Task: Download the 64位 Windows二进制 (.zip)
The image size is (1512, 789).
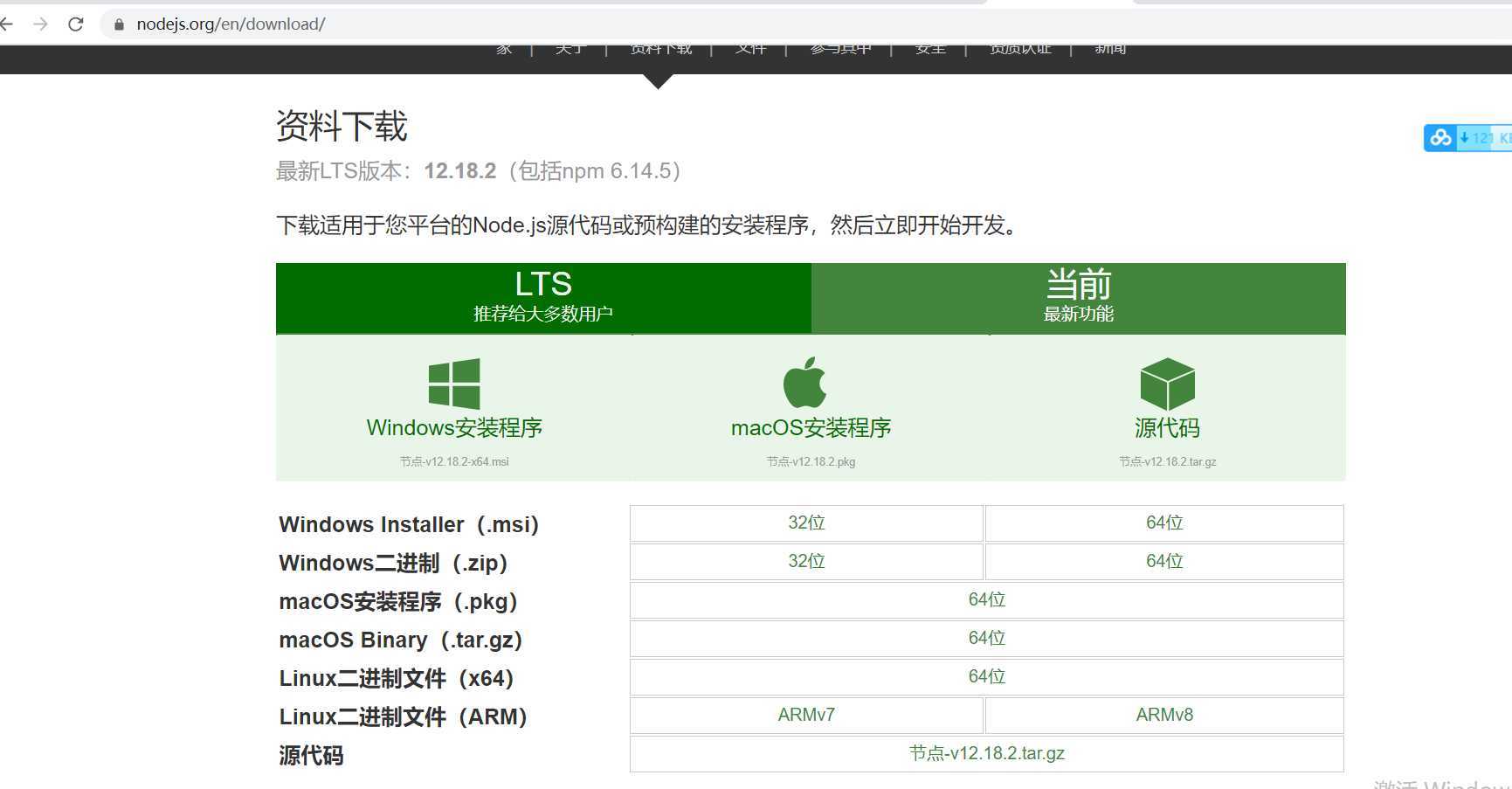Action: (1164, 561)
